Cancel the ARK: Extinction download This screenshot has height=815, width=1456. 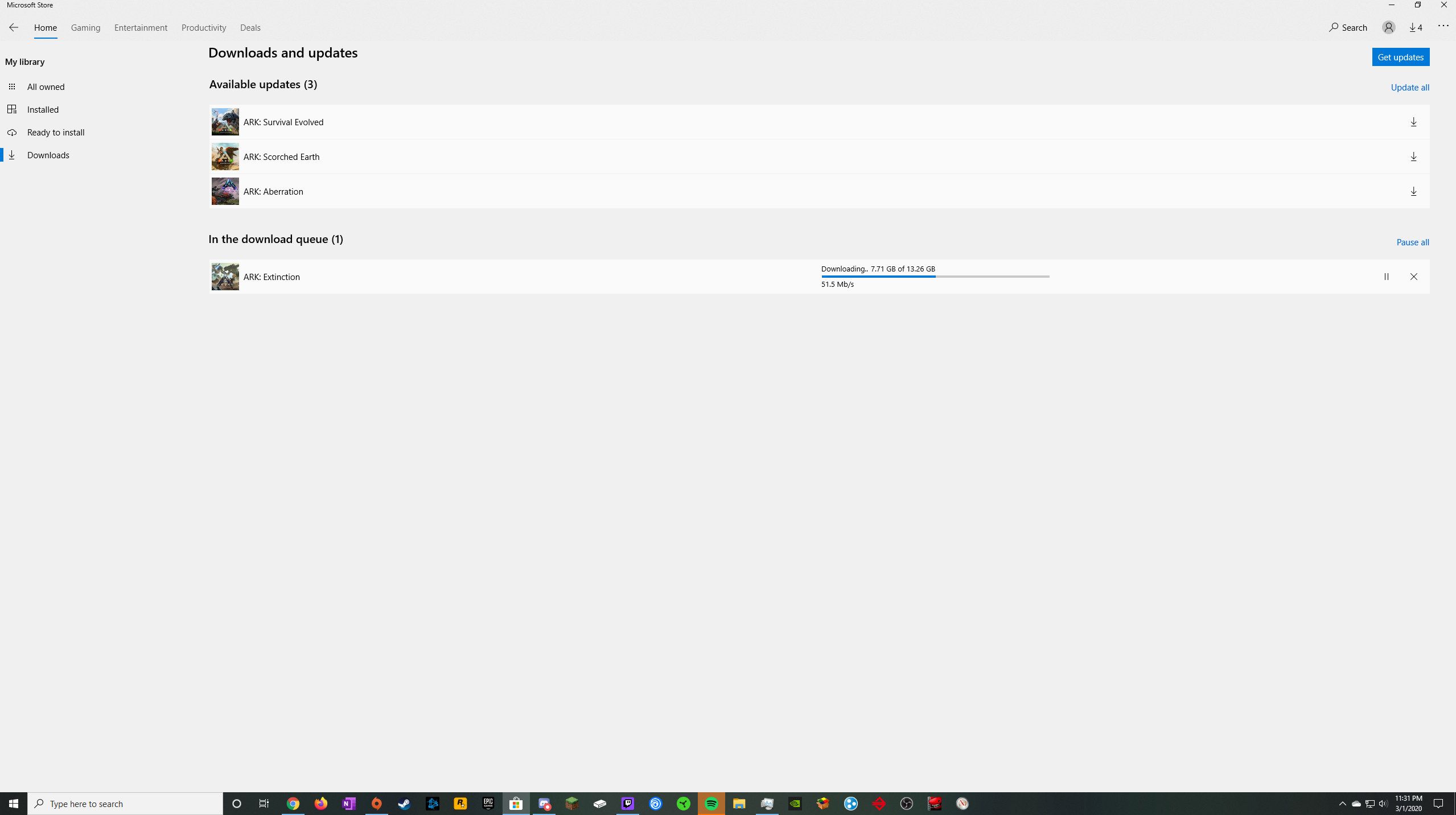(x=1414, y=277)
